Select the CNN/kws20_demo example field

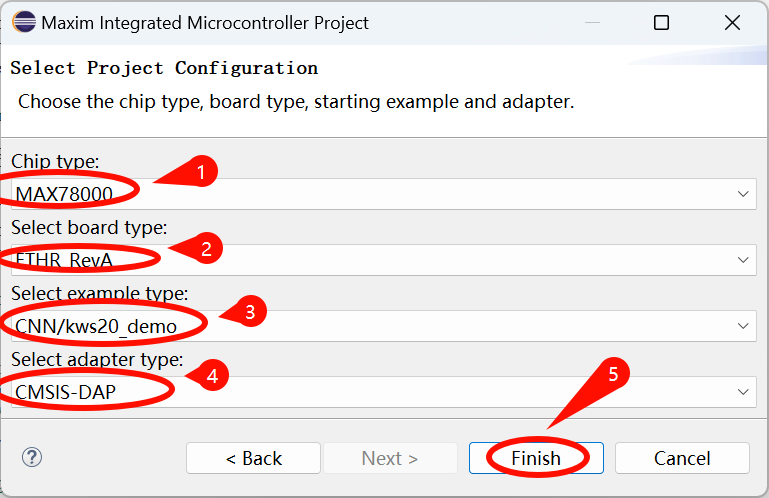pyautogui.click(x=384, y=326)
